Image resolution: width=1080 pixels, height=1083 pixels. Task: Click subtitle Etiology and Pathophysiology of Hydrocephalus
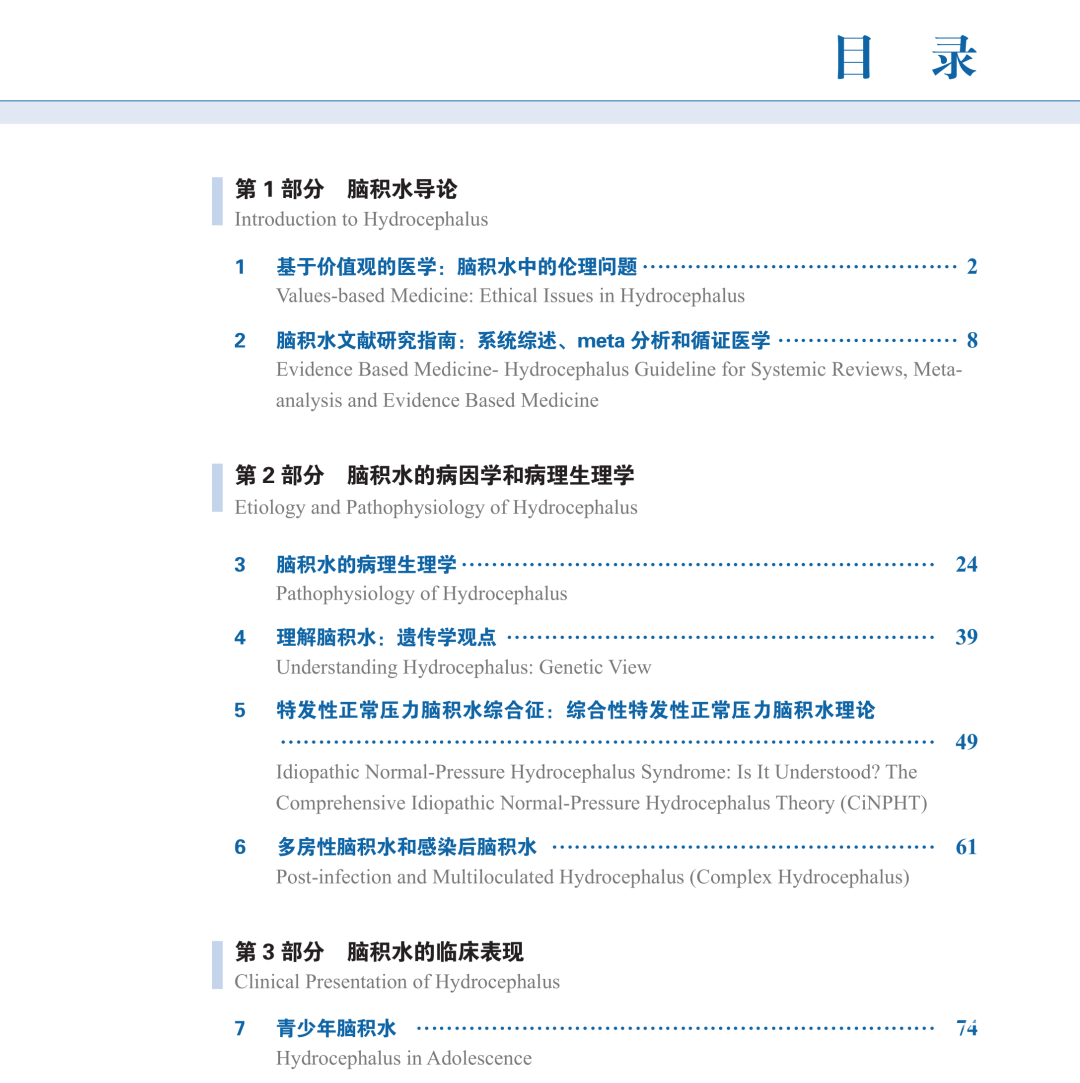coord(436,508)
